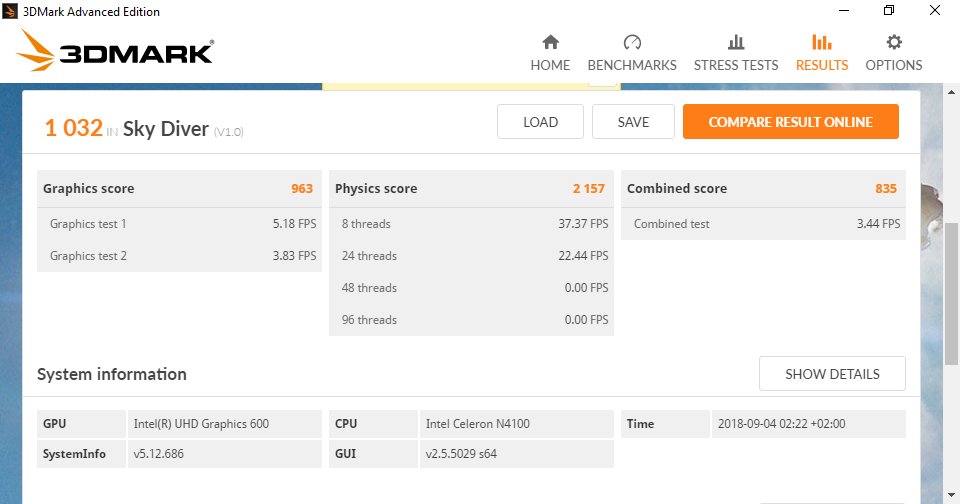Expand system info with SHOW DETAILS
Viewport: 960px width, 504px height.
tap(832, 374)
